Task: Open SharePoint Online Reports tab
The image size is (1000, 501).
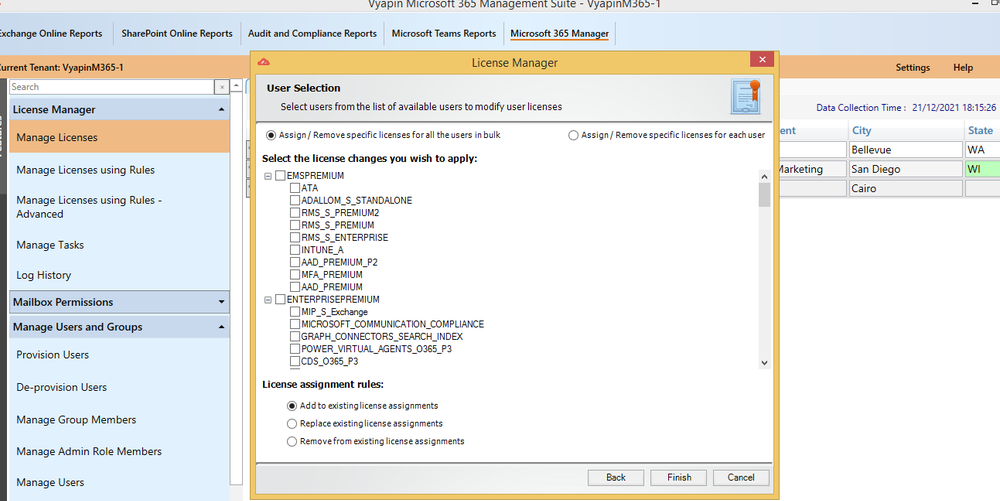Action: coord(177,34)
